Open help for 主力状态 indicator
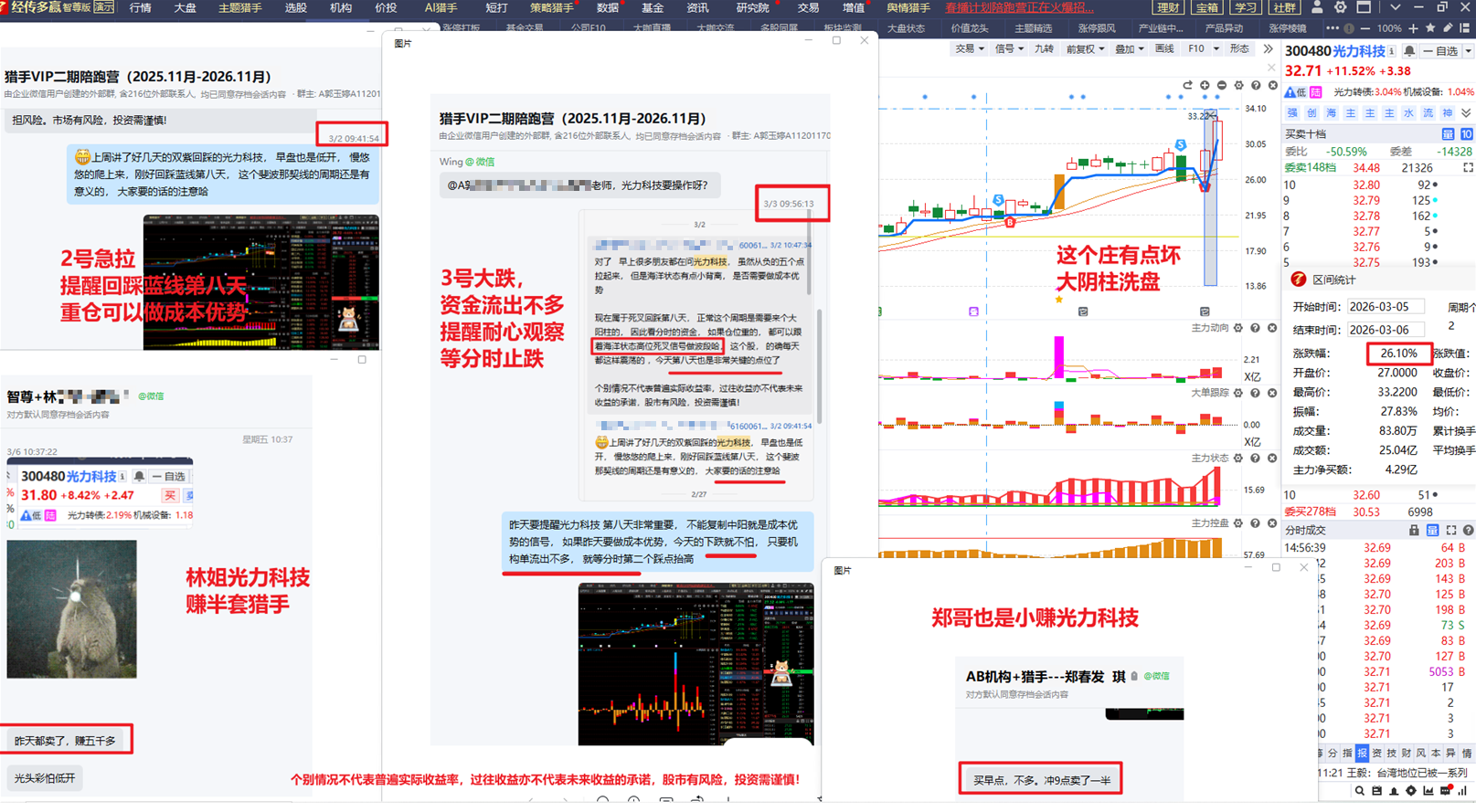 click(x=1256, y=459)
